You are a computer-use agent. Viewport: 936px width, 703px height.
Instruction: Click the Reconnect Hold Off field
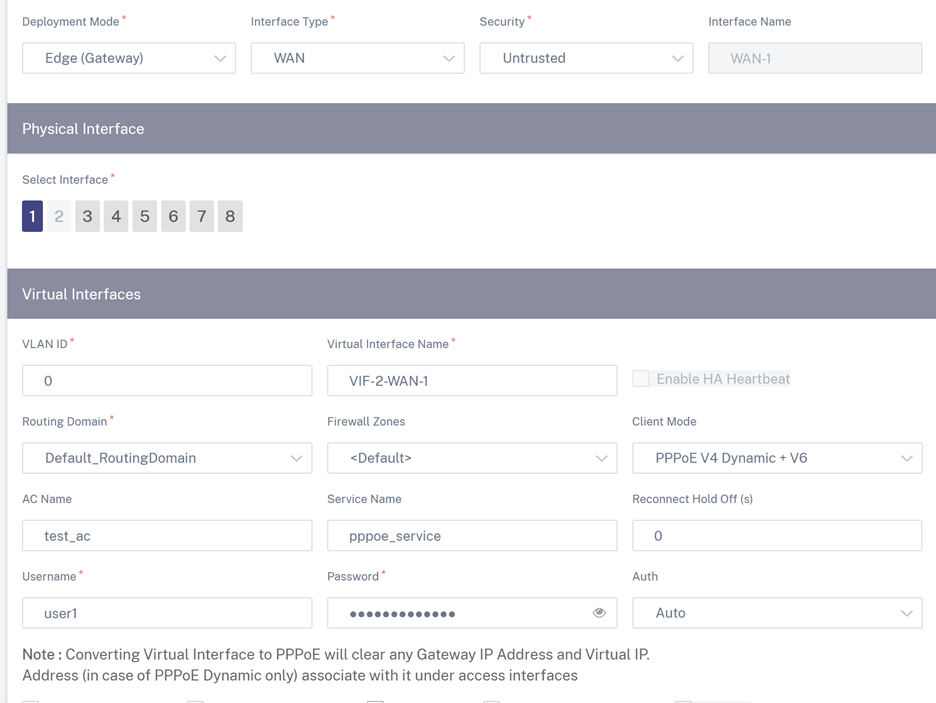pos(777,535)
